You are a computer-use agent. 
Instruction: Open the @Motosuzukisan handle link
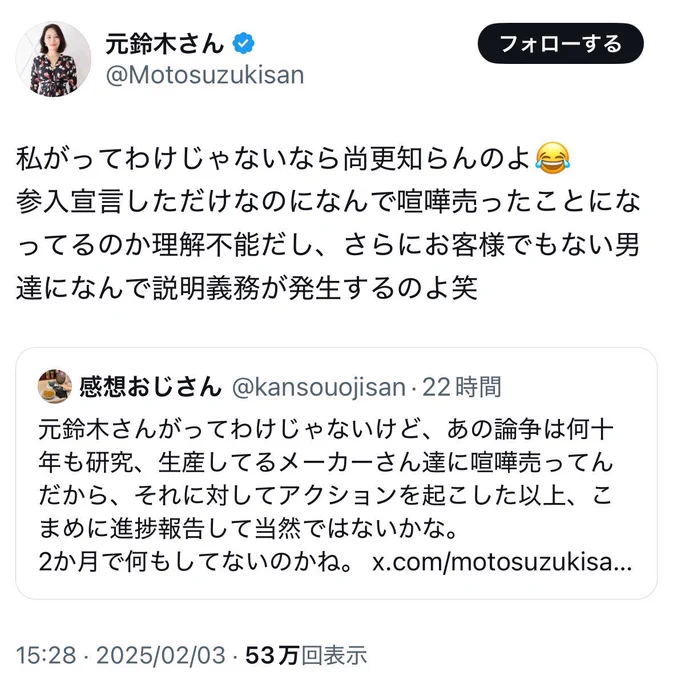205,75
